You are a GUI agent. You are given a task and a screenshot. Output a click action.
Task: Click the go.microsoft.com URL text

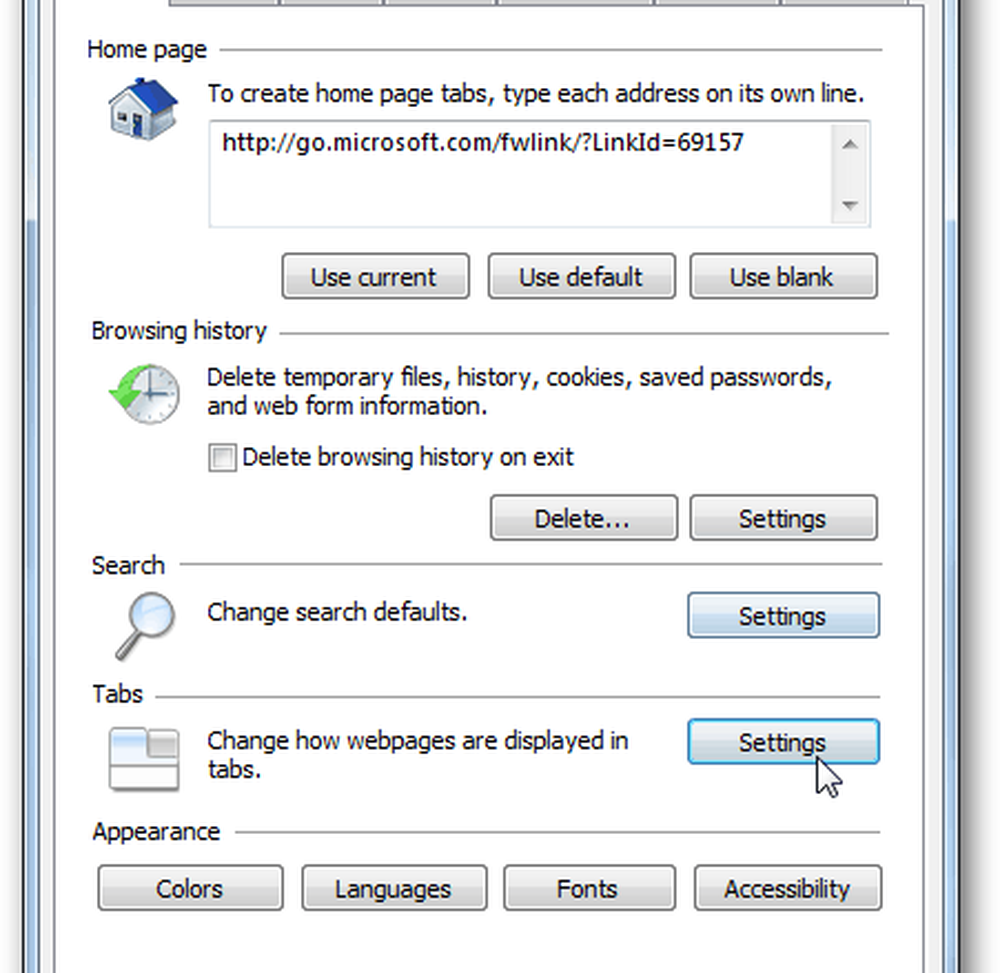point(483,143)
